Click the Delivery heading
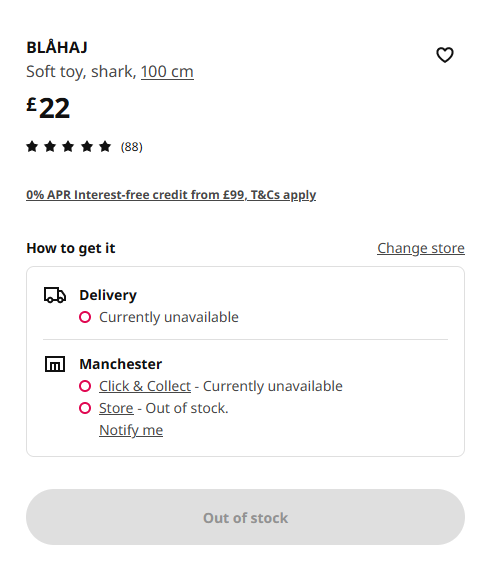 (108, 295)
